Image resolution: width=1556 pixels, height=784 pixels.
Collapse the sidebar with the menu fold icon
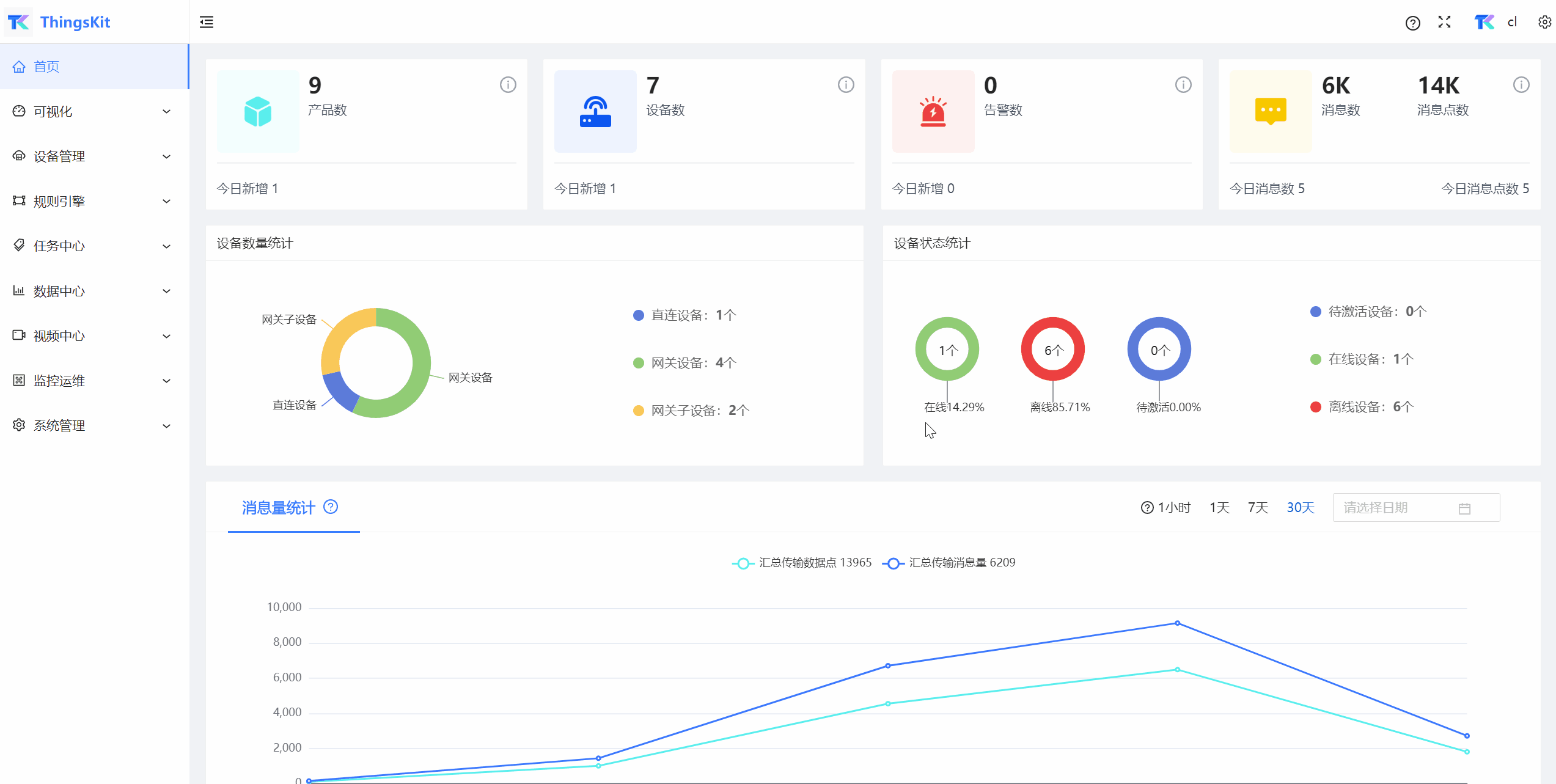click(207, 23)
